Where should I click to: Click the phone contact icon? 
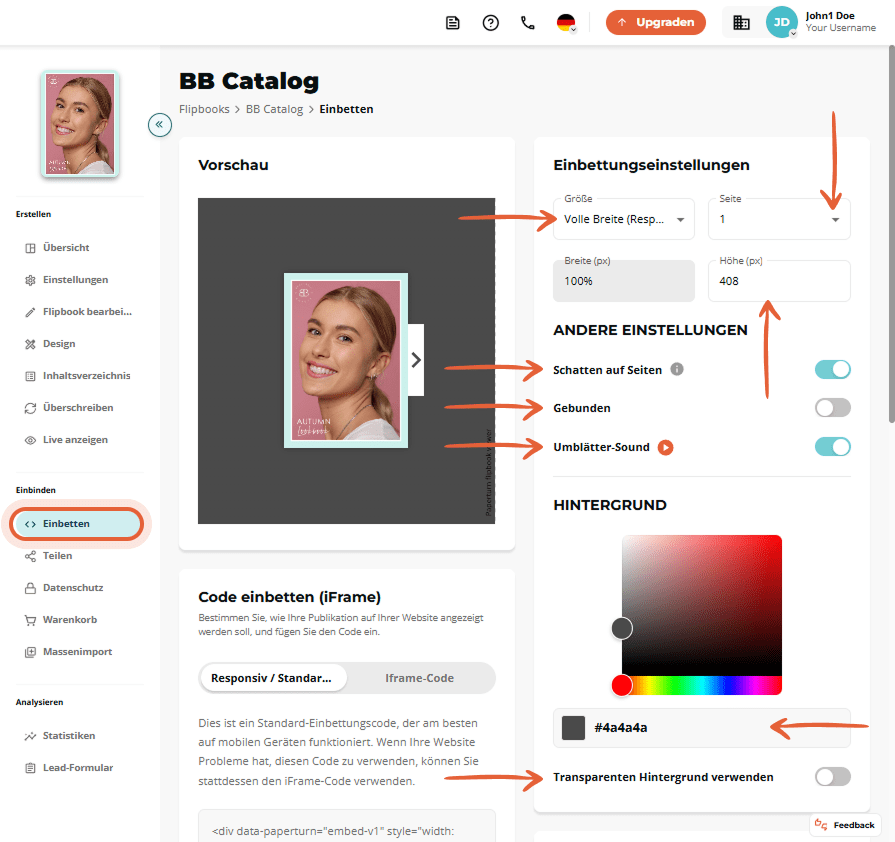(528, 23)
